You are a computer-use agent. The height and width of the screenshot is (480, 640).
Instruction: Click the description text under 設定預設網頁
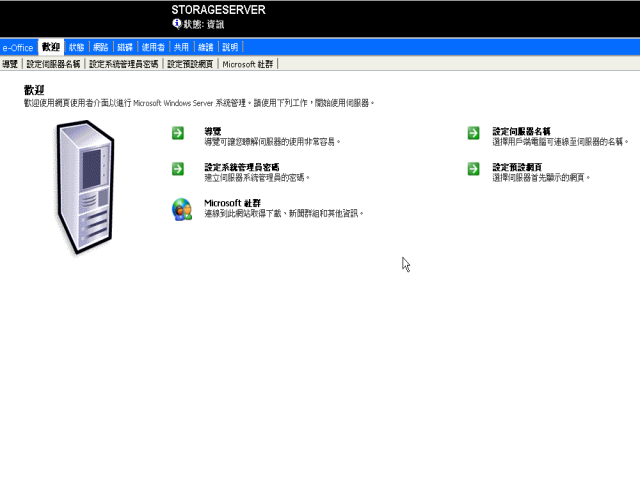pyautogui.click(x=541, y=177)
